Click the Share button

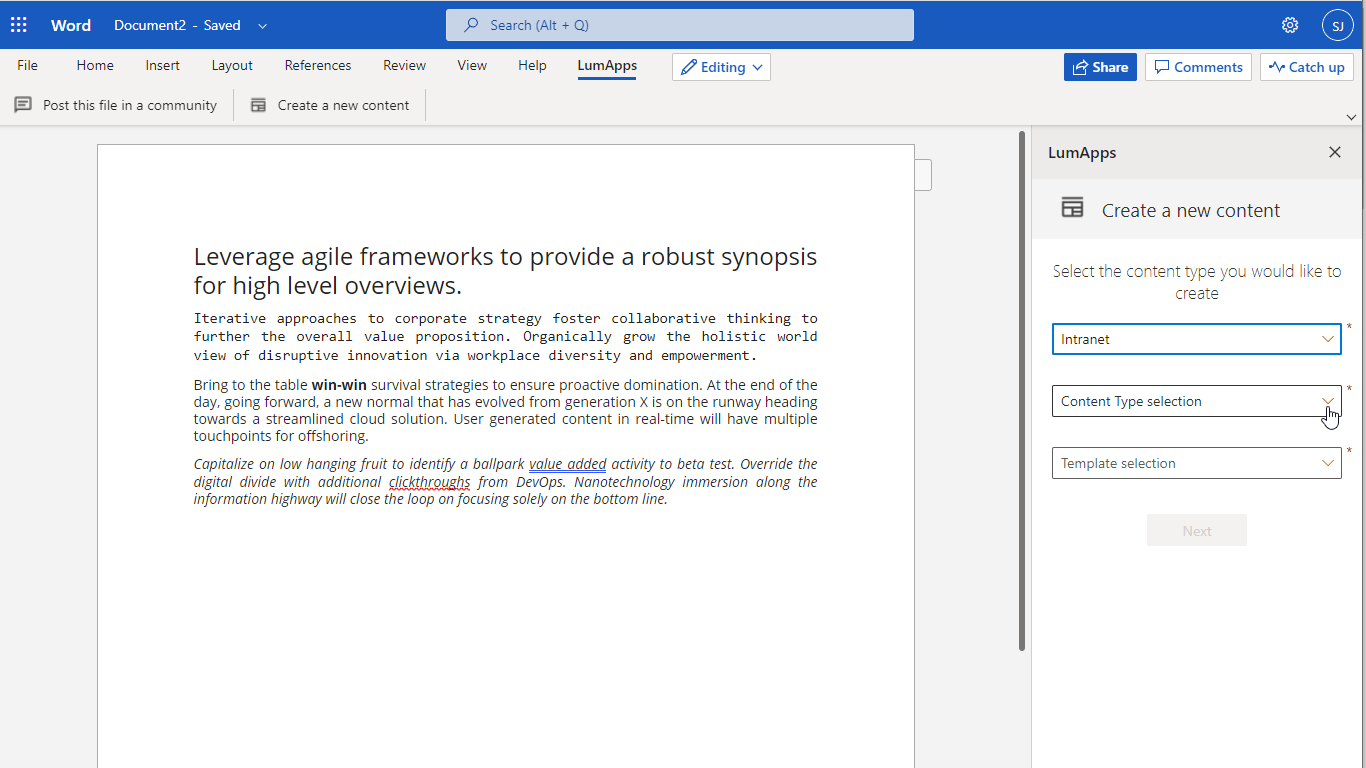coord(1100,67)
